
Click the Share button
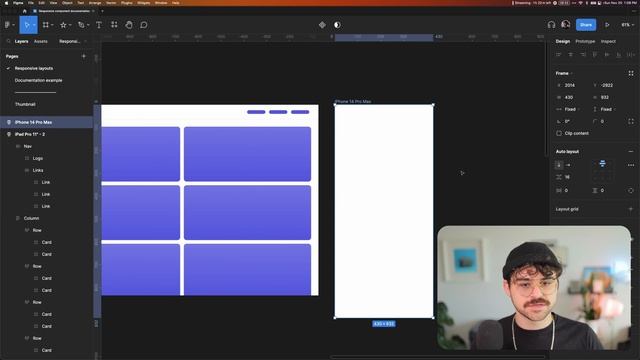coord(586,25)
